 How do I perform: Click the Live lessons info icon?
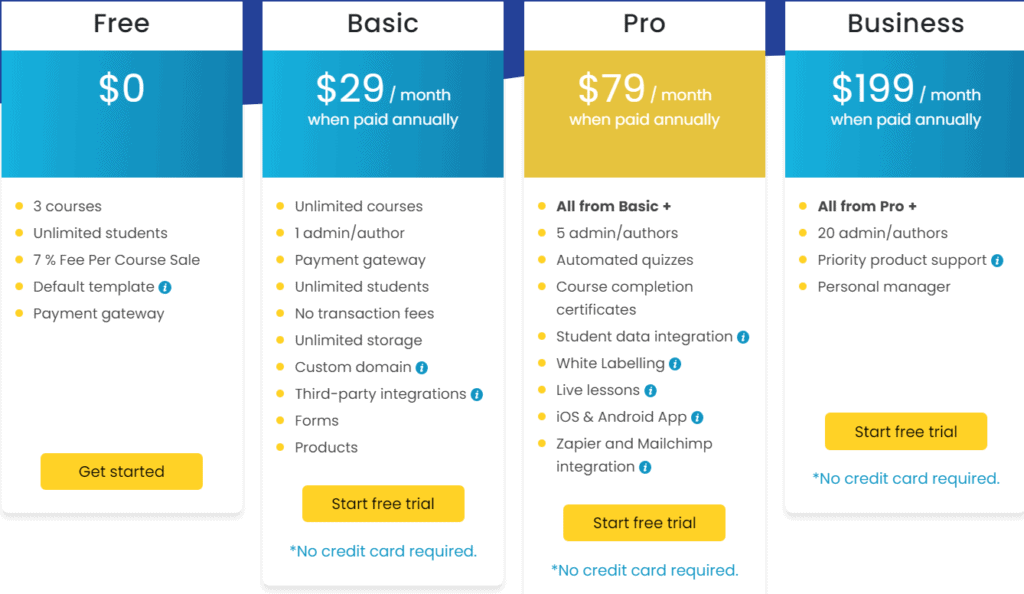[649, 391]
